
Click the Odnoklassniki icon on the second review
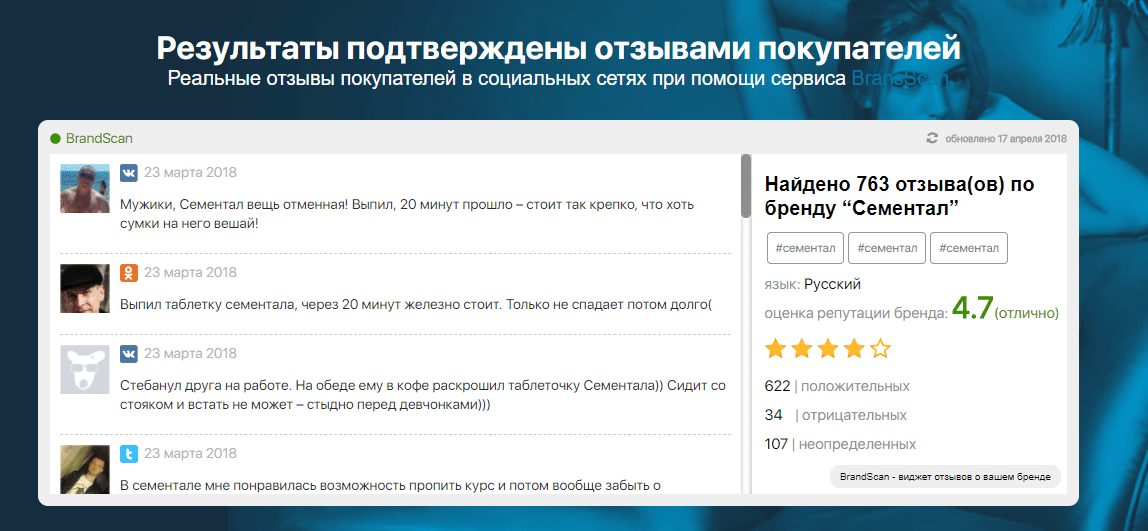click(129, 273)
